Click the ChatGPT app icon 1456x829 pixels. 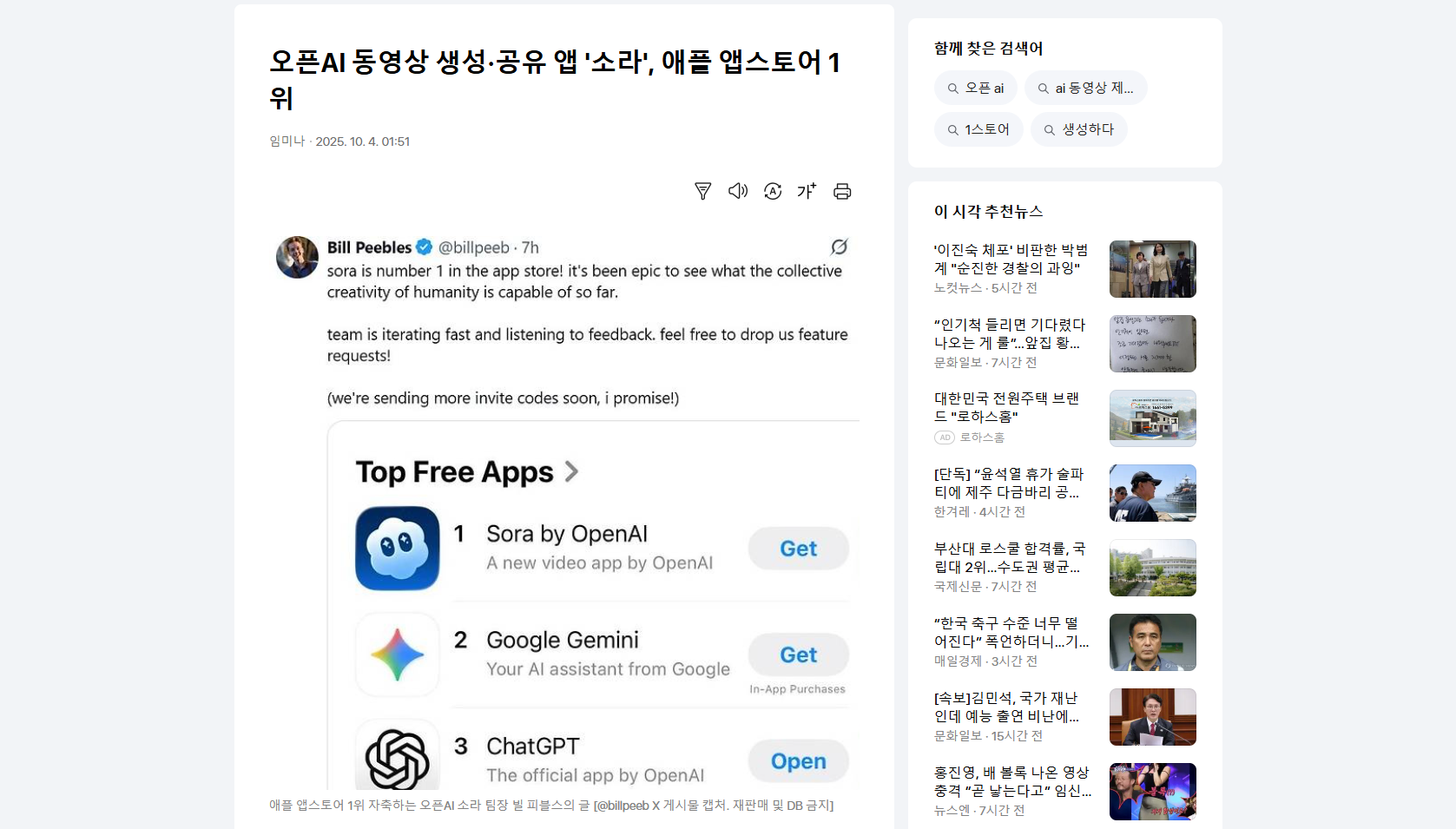[398, 755]
